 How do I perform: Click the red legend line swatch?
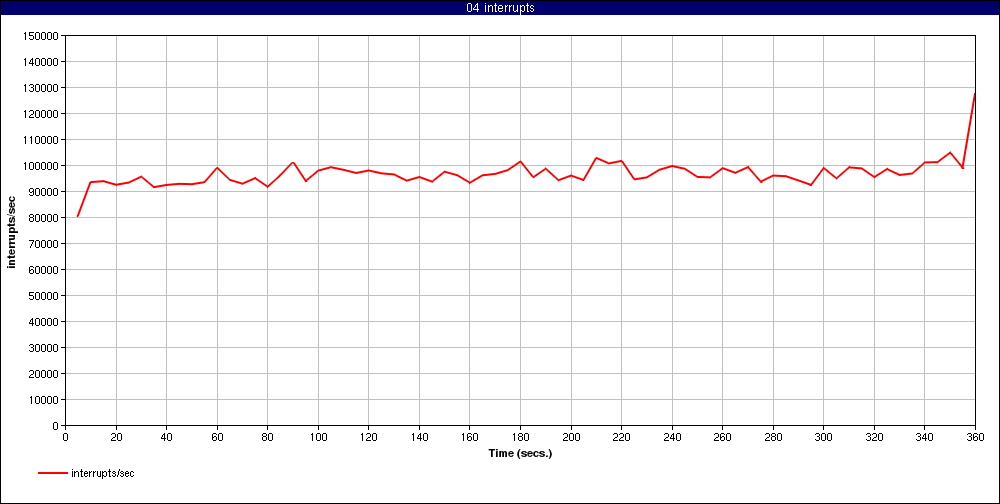coord(52,473)
